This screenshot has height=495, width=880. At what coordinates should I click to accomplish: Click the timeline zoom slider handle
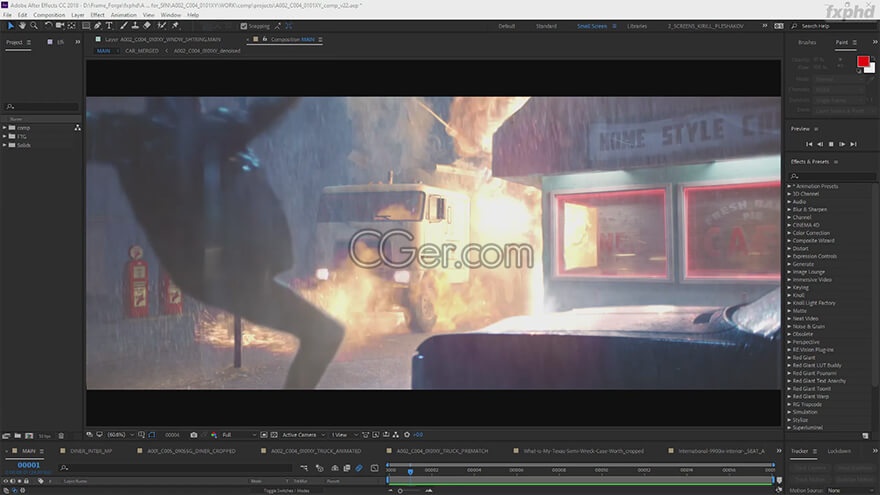[x=400, y=491]
